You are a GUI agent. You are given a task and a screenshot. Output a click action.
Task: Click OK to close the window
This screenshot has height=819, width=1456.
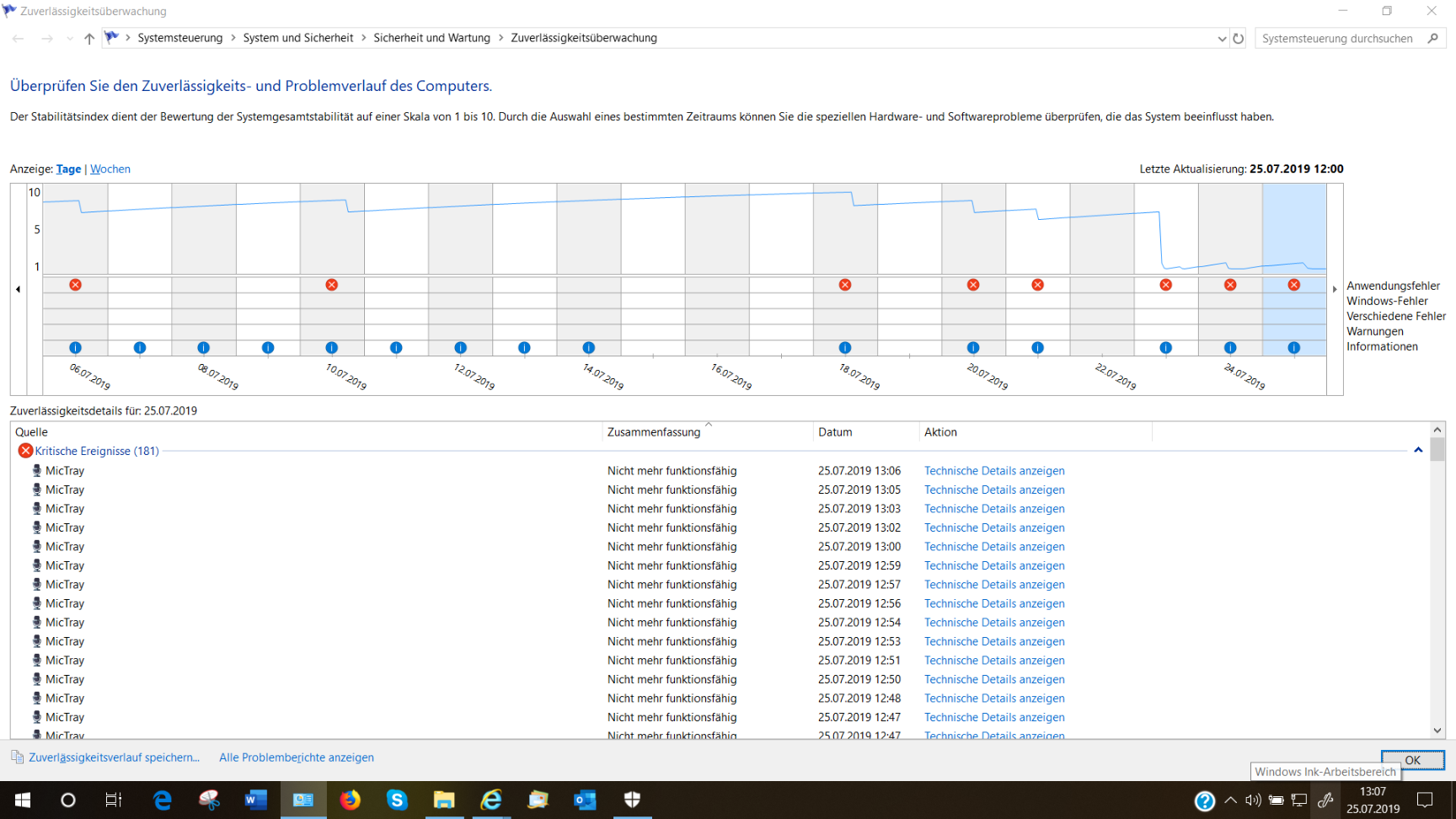[x=1413, y=760]
